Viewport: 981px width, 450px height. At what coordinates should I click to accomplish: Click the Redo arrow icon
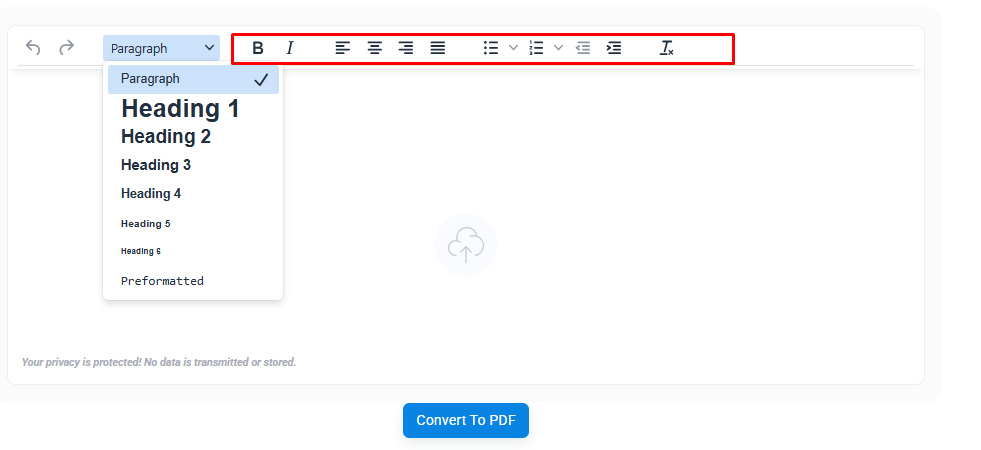tap(66, 48)
